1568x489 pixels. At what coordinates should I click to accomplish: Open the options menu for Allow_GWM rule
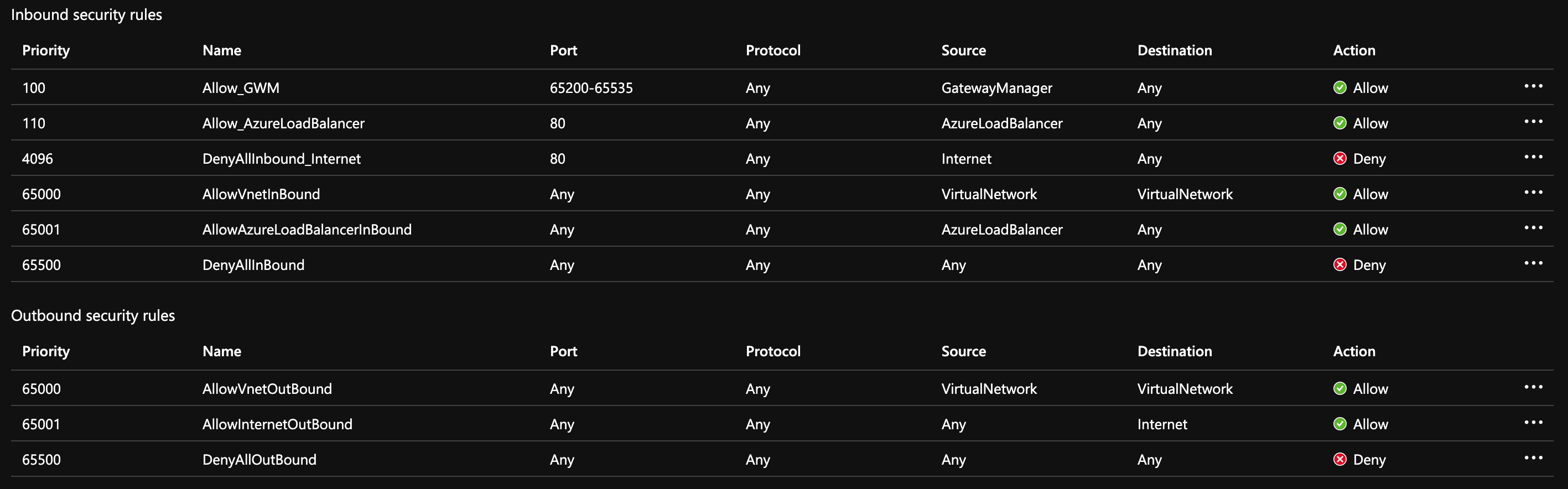(x=1534, y=86)
